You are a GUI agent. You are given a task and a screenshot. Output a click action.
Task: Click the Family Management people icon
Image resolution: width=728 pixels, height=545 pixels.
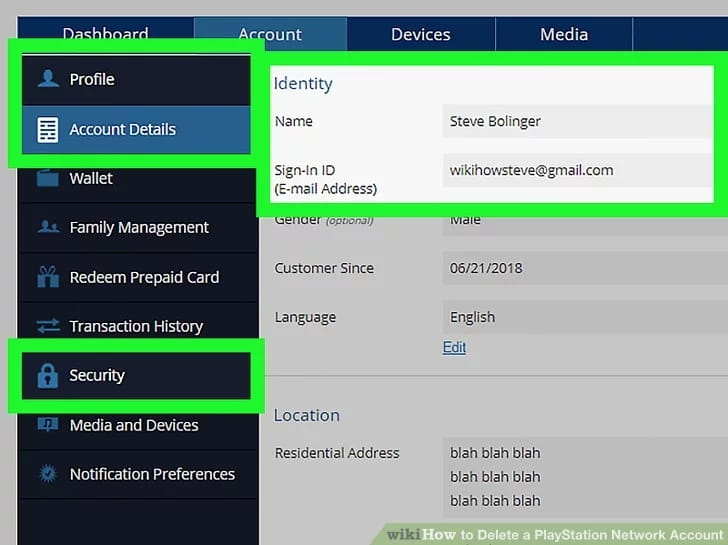pos(47,227)
